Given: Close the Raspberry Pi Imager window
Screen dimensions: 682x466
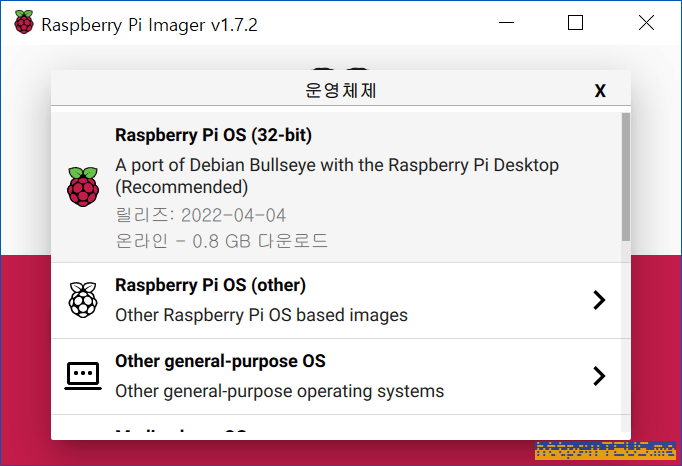Looking at the screenshot, I should 646,23.
